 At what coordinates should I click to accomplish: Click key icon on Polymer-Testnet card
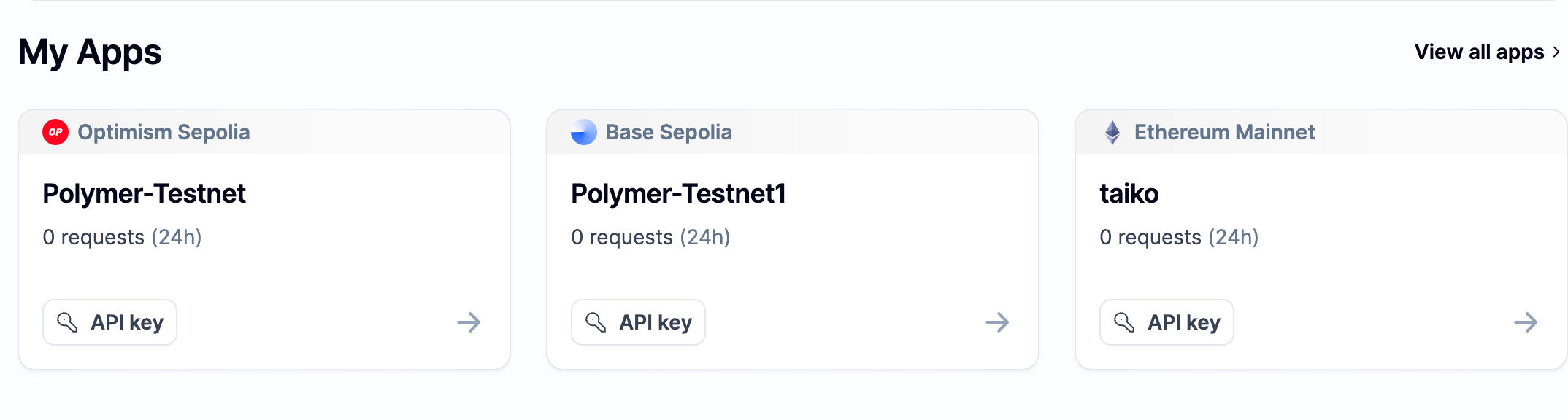67,322
